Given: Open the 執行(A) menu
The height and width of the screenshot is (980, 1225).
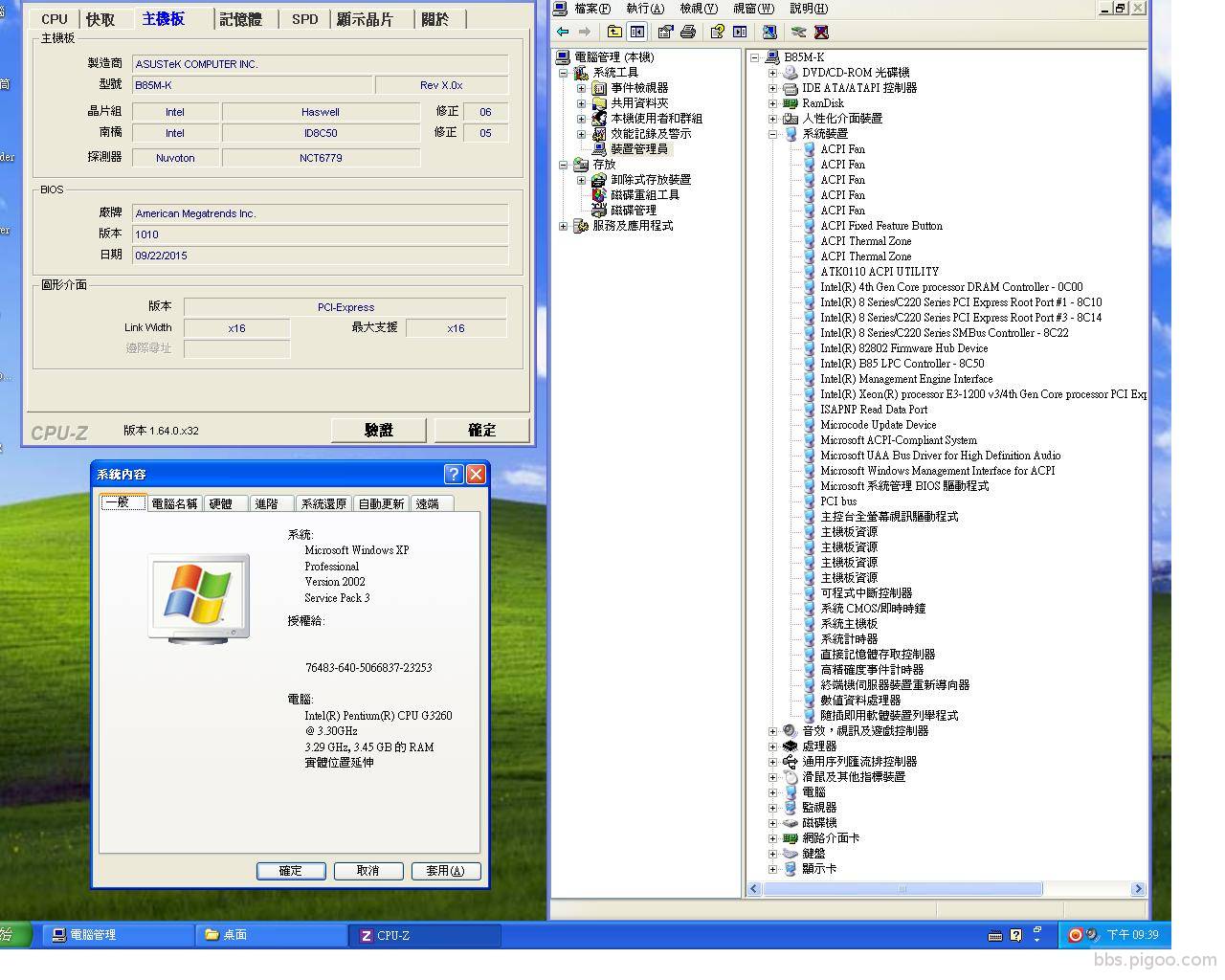Looking at the screenshot, I should 645,9.
